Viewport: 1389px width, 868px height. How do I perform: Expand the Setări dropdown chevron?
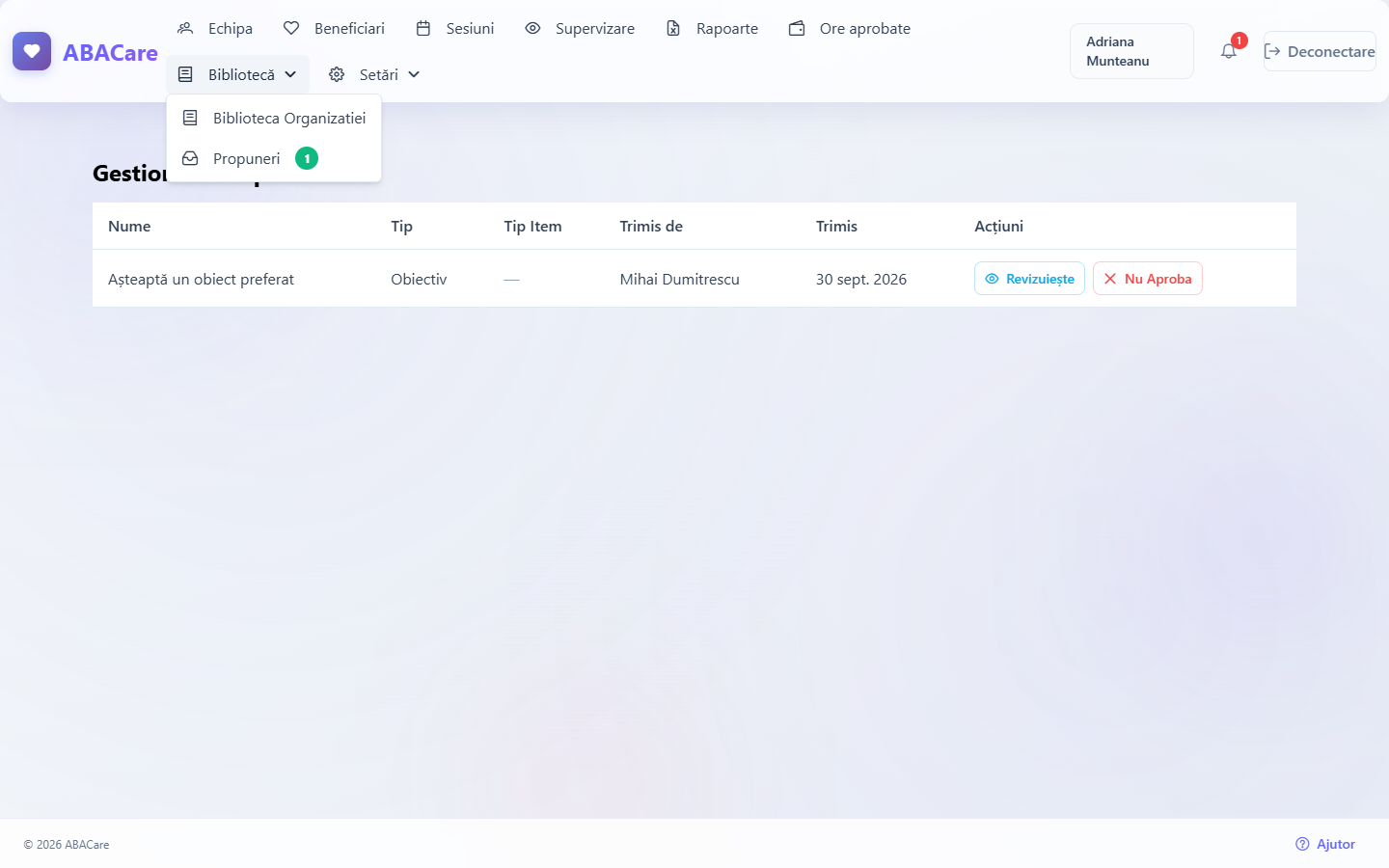pyautogui.click(x=414, y=74)
